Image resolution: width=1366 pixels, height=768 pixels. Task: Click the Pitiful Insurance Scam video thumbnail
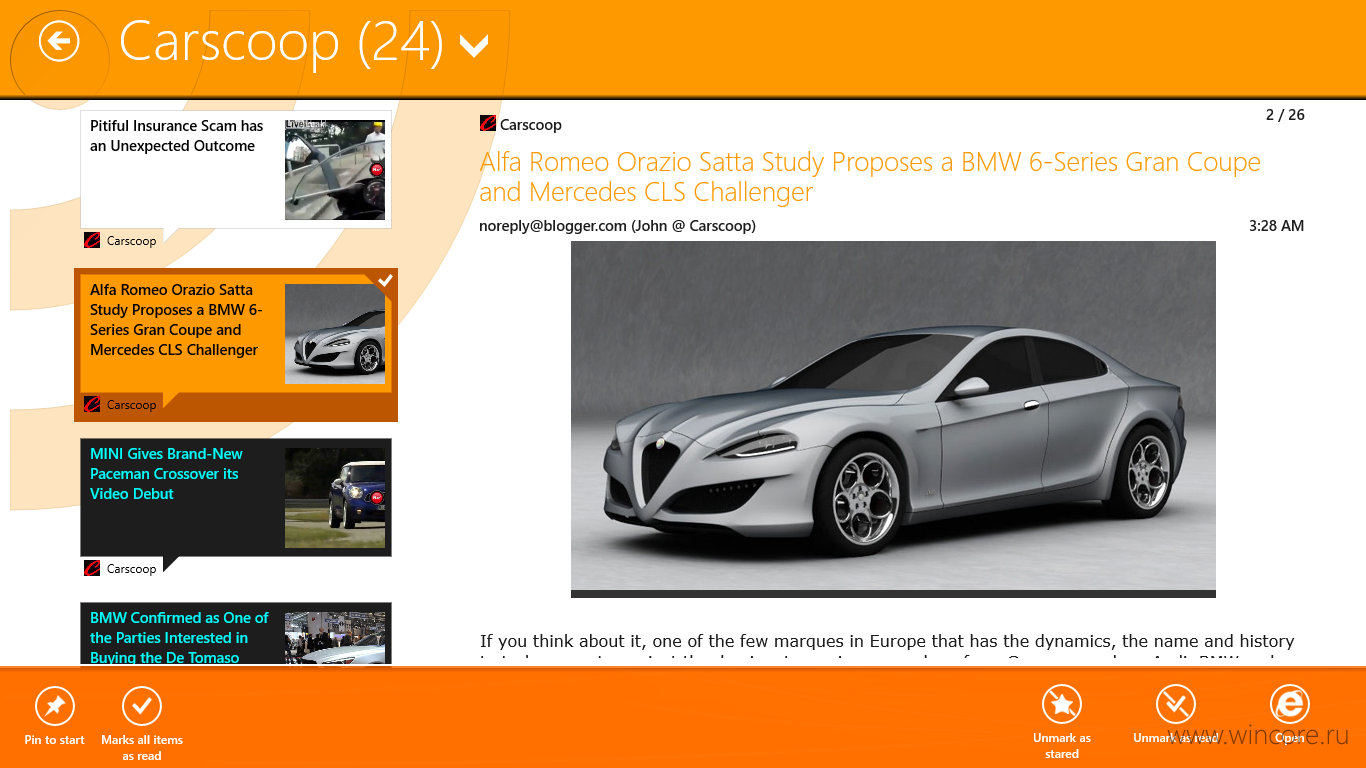pos(335,170)
